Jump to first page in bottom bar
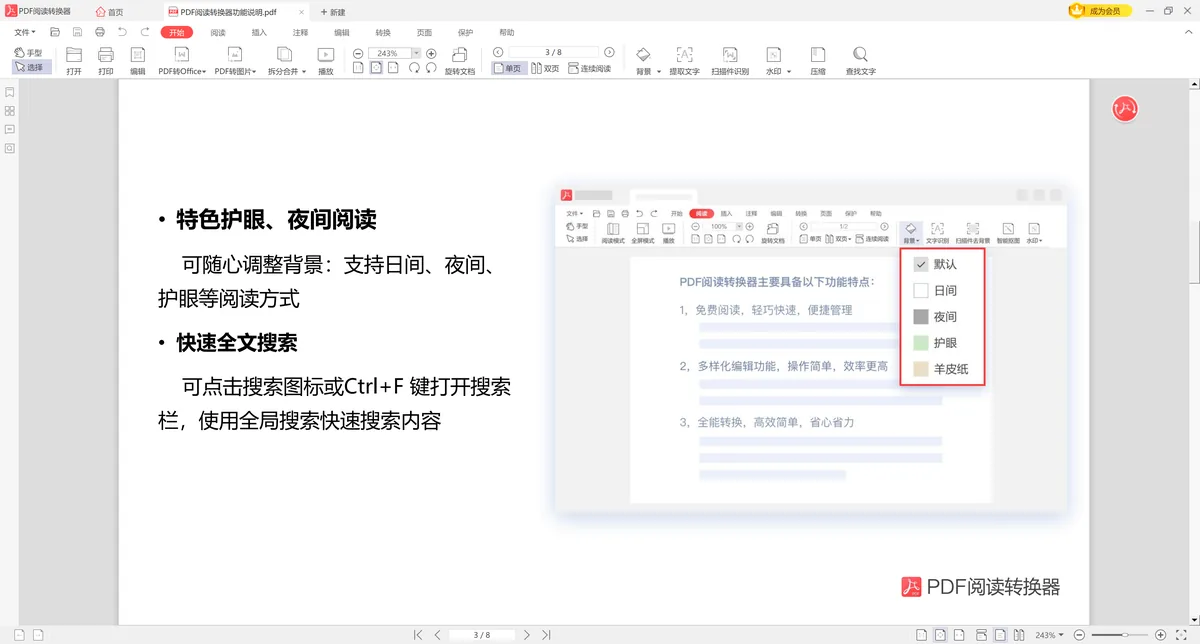This screenshot has height=644, width=1200. click(x=418, y=635)
